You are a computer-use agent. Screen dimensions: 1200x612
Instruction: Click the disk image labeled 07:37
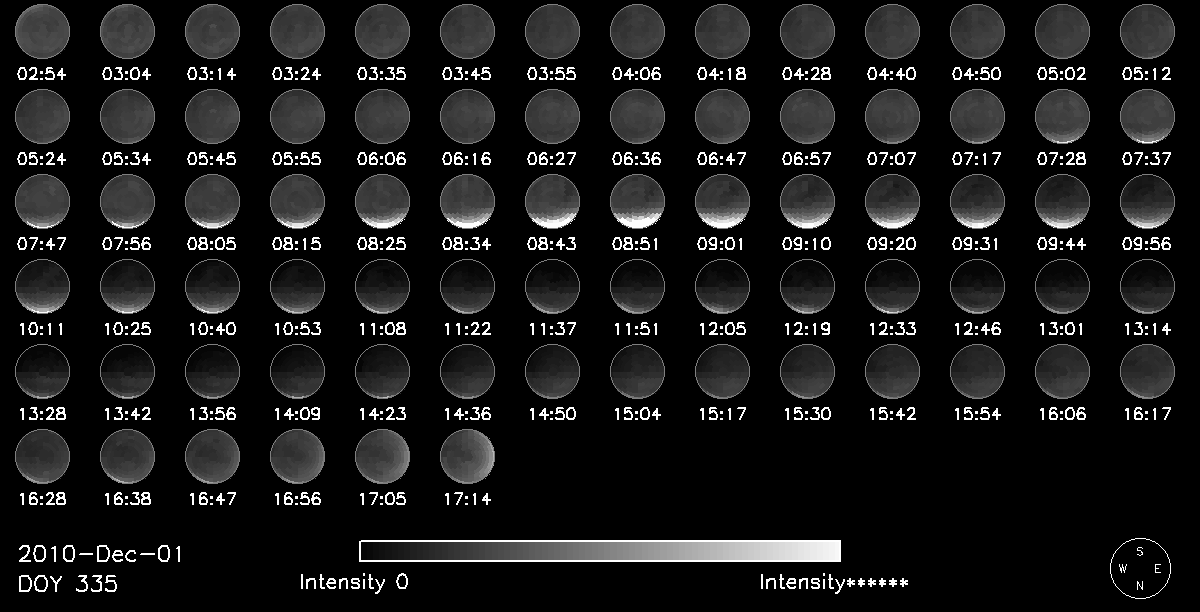click(1147, 116)
